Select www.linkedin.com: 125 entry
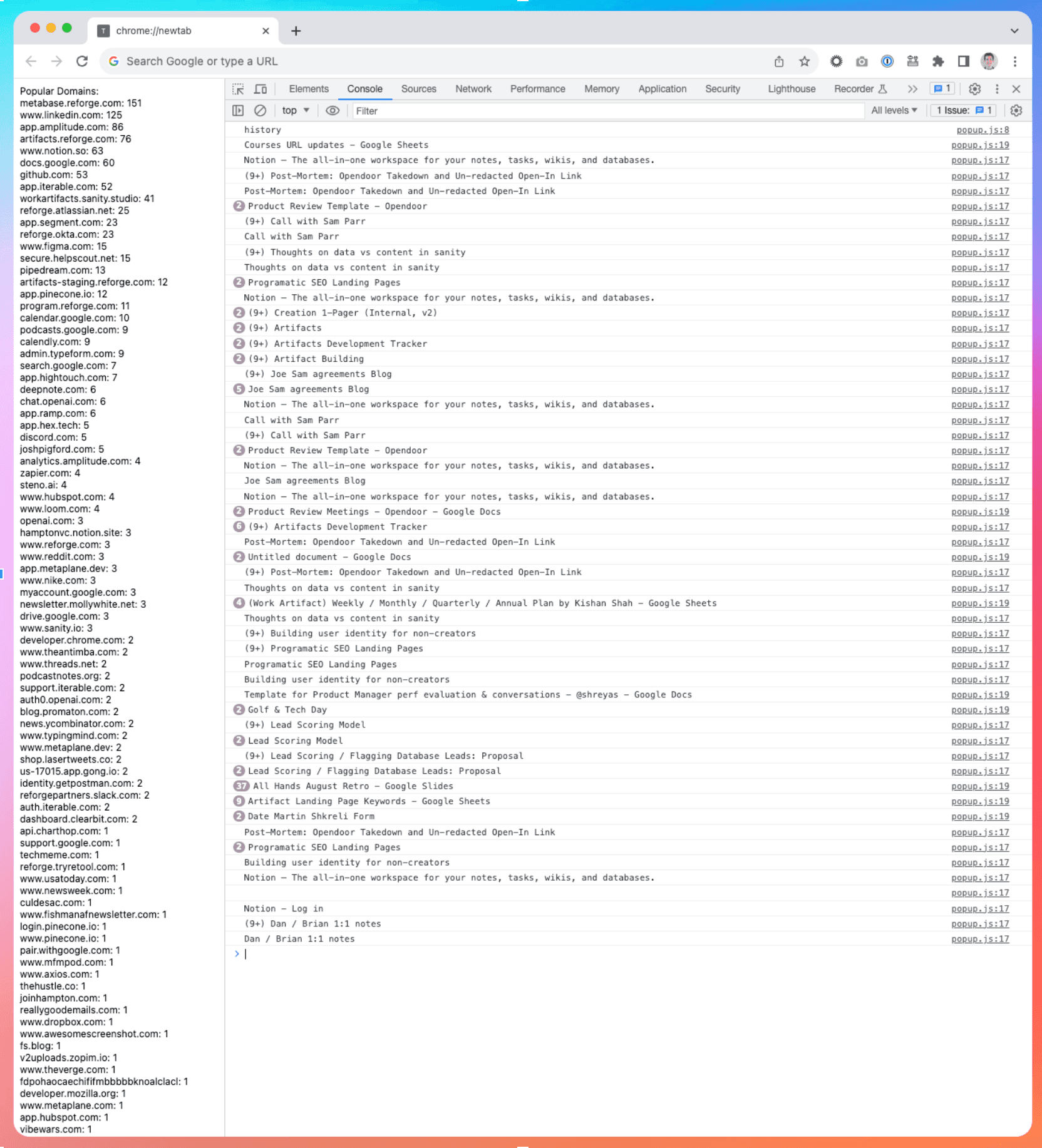Screen dimensions: 1042x1148 point(71,115)
